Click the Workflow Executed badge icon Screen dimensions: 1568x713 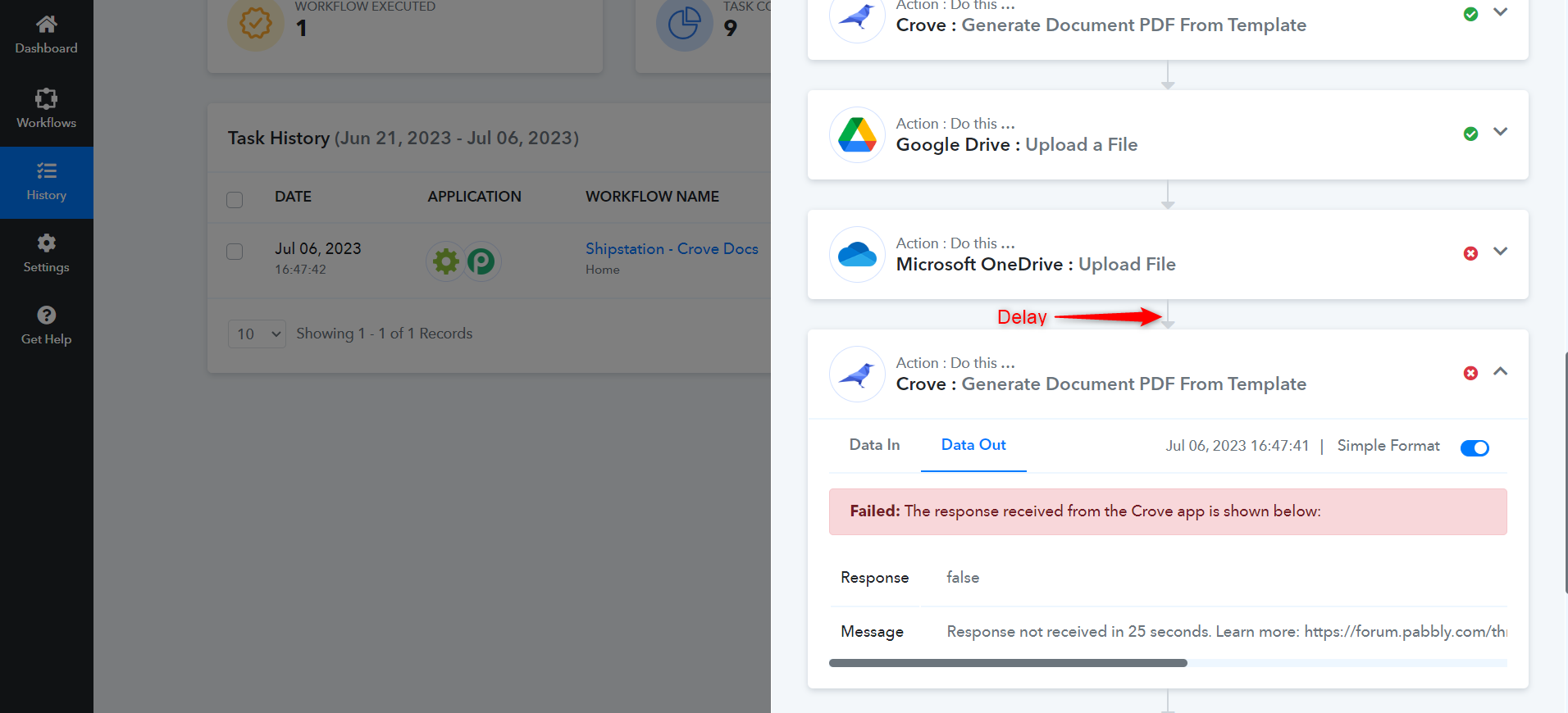pyautogui.click(x=255, y=23)
